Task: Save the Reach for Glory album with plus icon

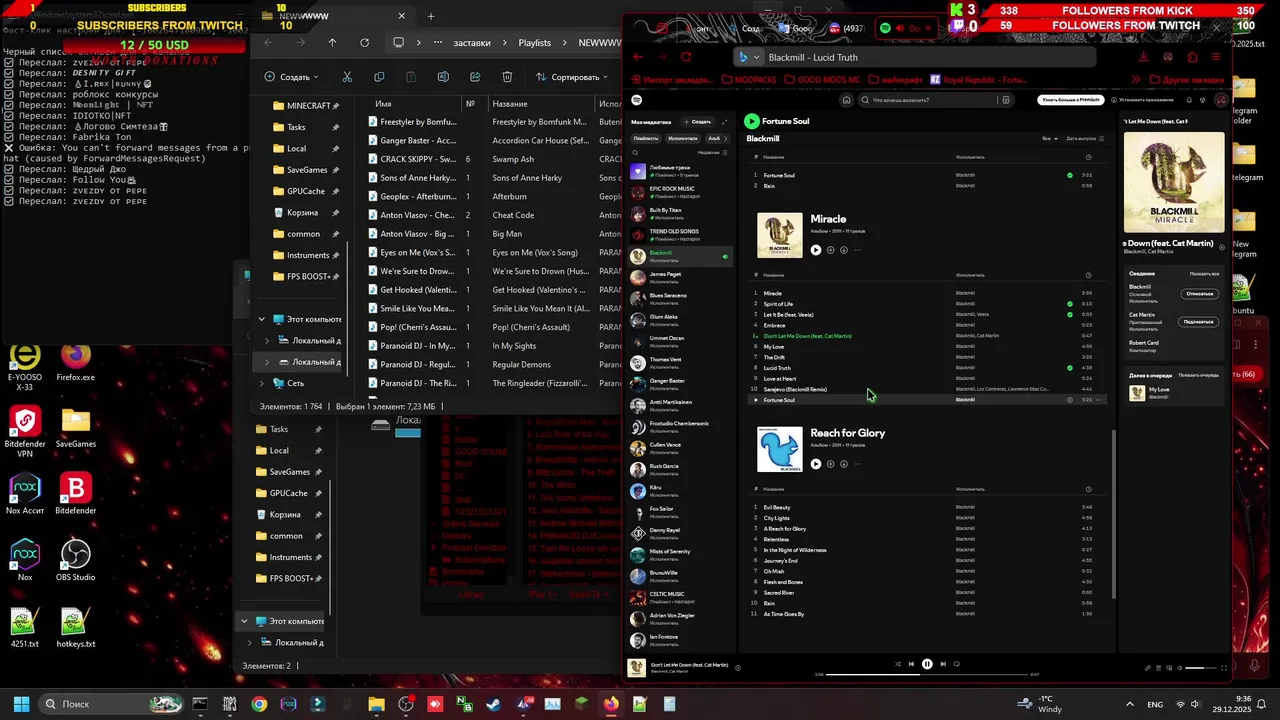Action: click(x=830, y=464)
